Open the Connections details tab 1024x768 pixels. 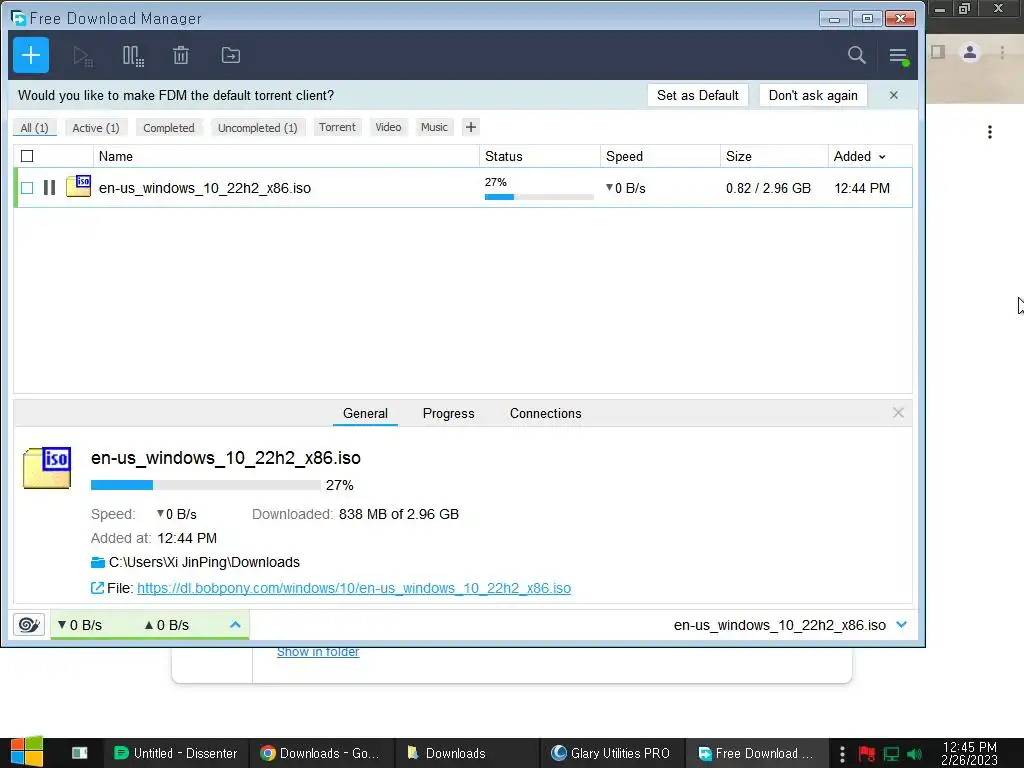pyautogui.click(x=545, y=413)
